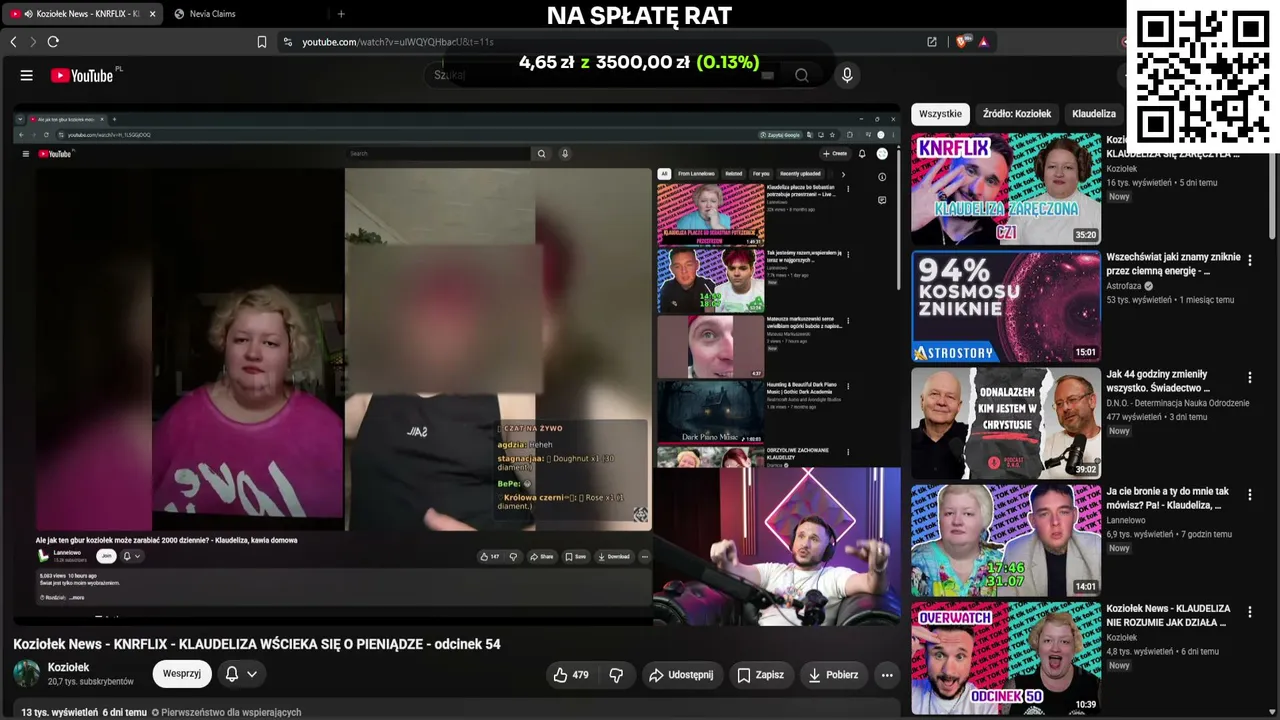The image size is (1280, 720).
Task: Go forward in browser history
Action: pyautogui.click(x=32, y=42)
